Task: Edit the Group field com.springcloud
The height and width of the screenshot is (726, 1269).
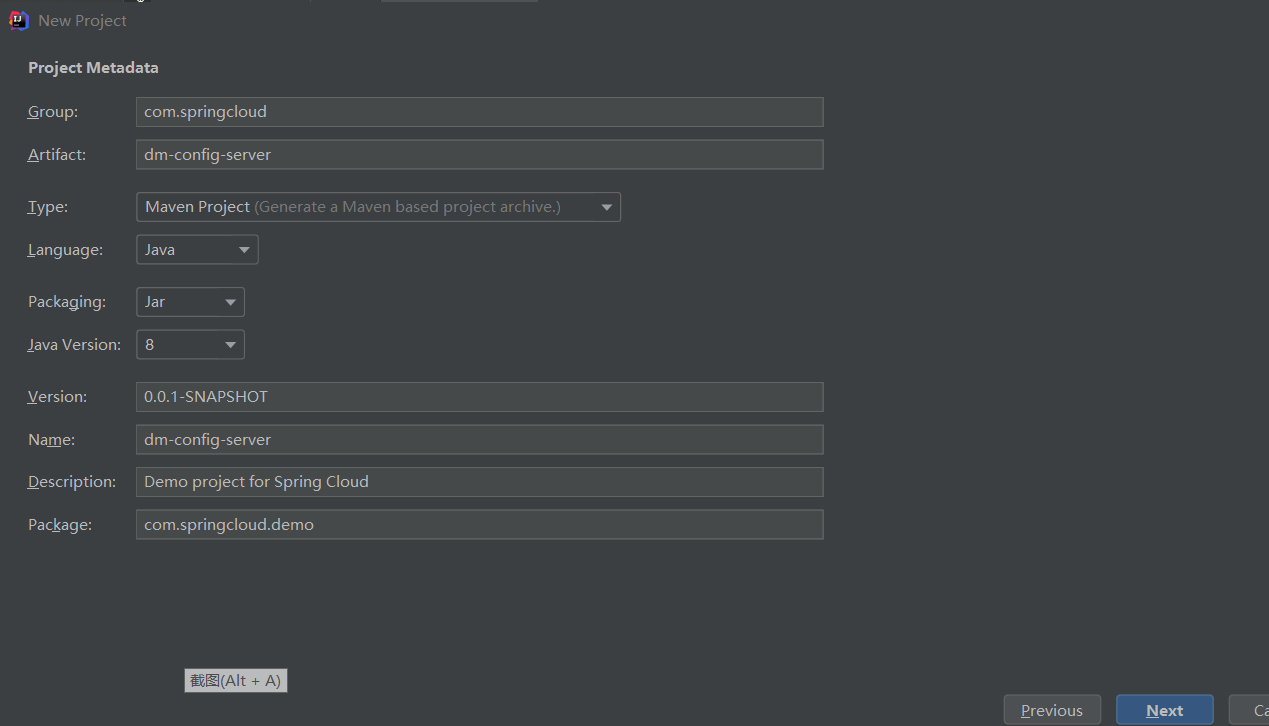Action: (479, 112)
